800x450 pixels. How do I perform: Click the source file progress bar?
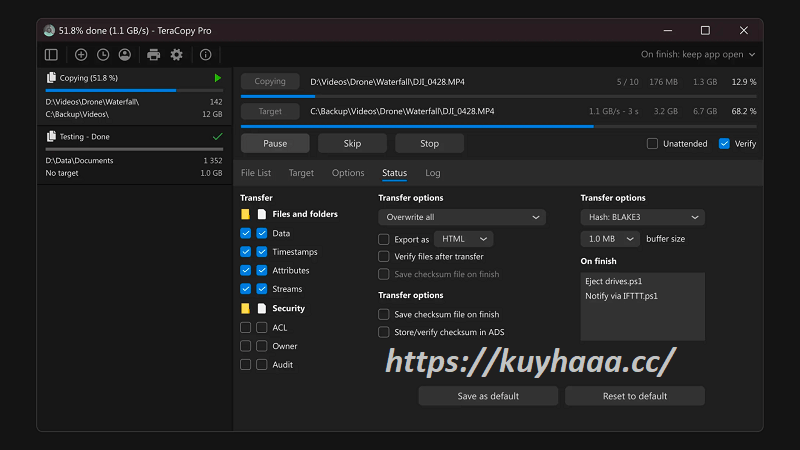[x=498, y=96]
